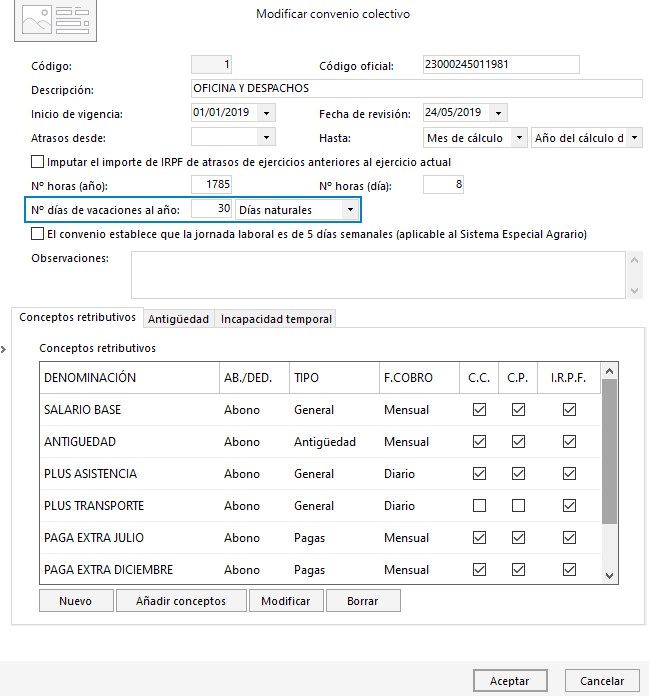Screen dimensions: 649x696
Task: Click the Añadir conceptos button
Action: (181, 601)
